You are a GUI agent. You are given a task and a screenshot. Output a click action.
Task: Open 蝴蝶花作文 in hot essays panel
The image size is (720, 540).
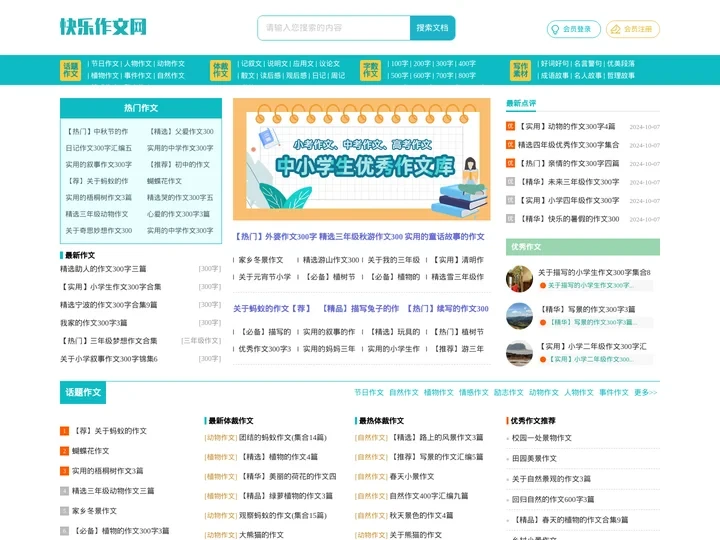point(164,181)
